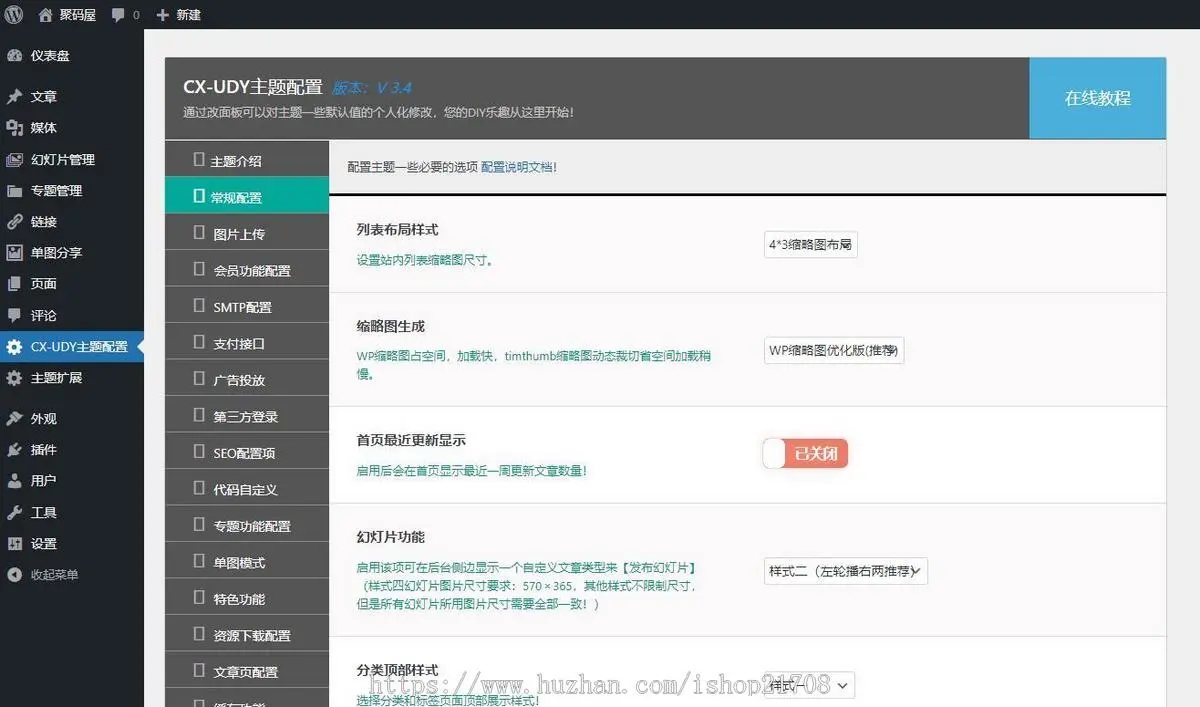The image size is (1200, 707).
Task: Click the 仪表盘 dashboard icon
Action: (14, 56)
